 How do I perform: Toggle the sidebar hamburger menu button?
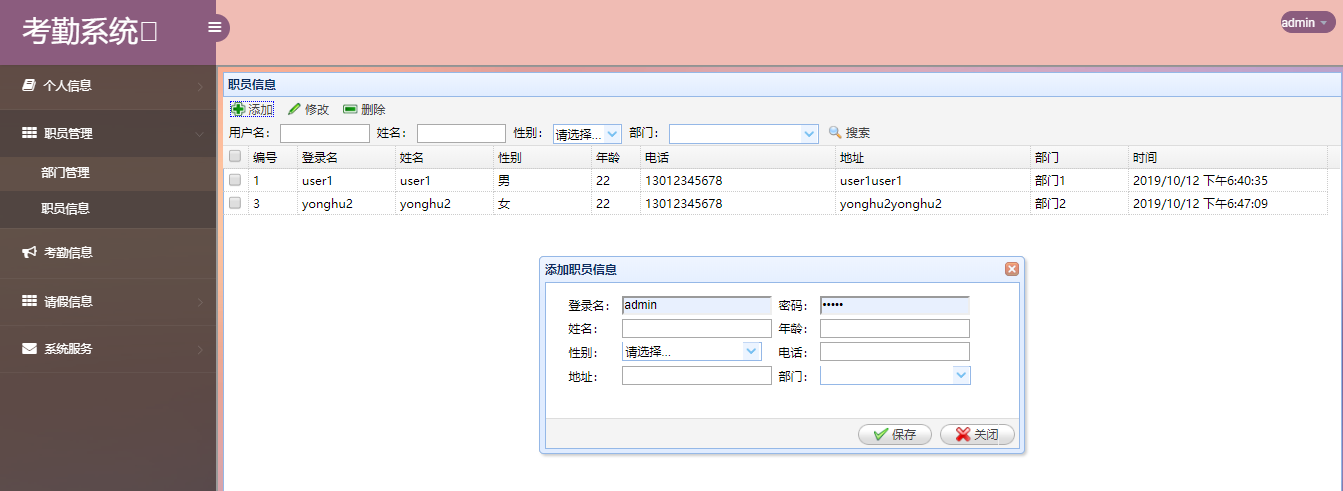(x=214, y=27)
